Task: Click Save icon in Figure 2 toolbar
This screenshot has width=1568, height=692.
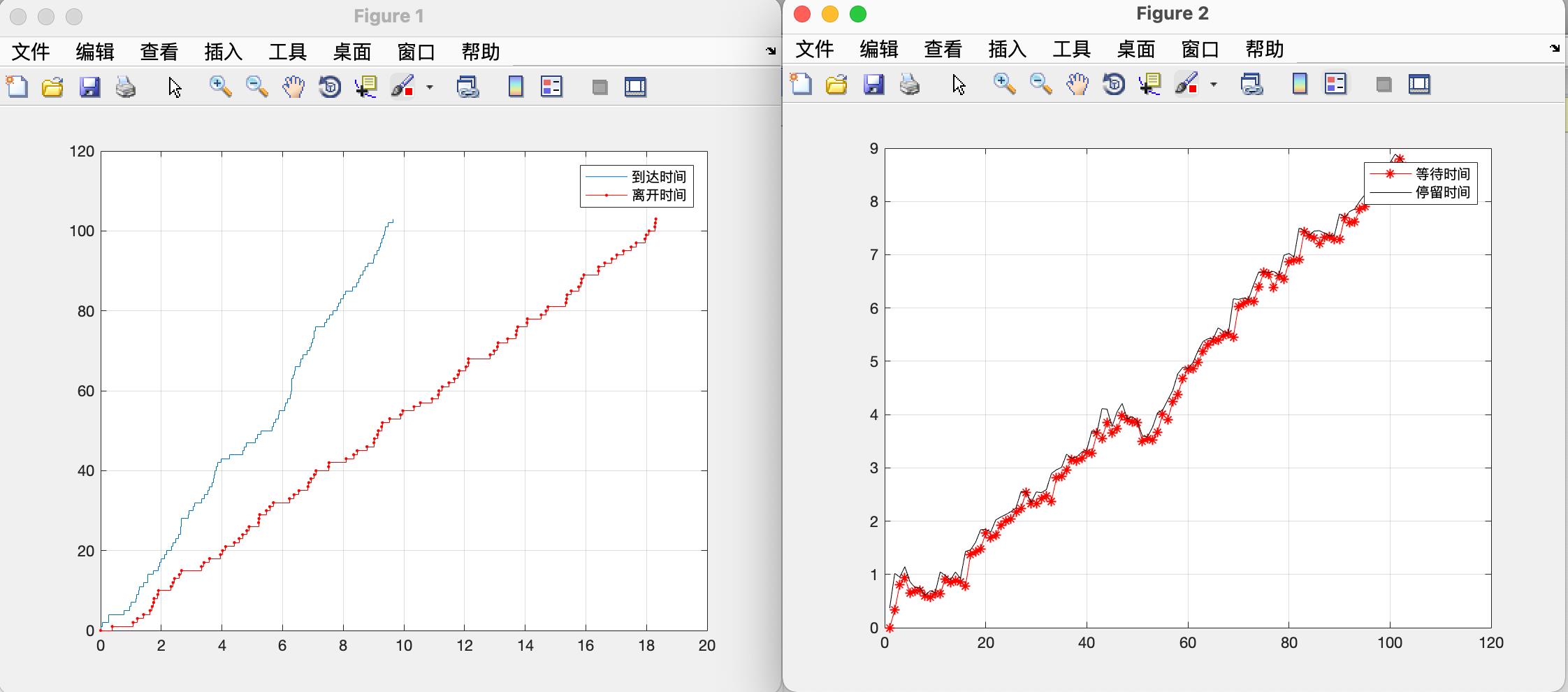Action: (873, 84)
